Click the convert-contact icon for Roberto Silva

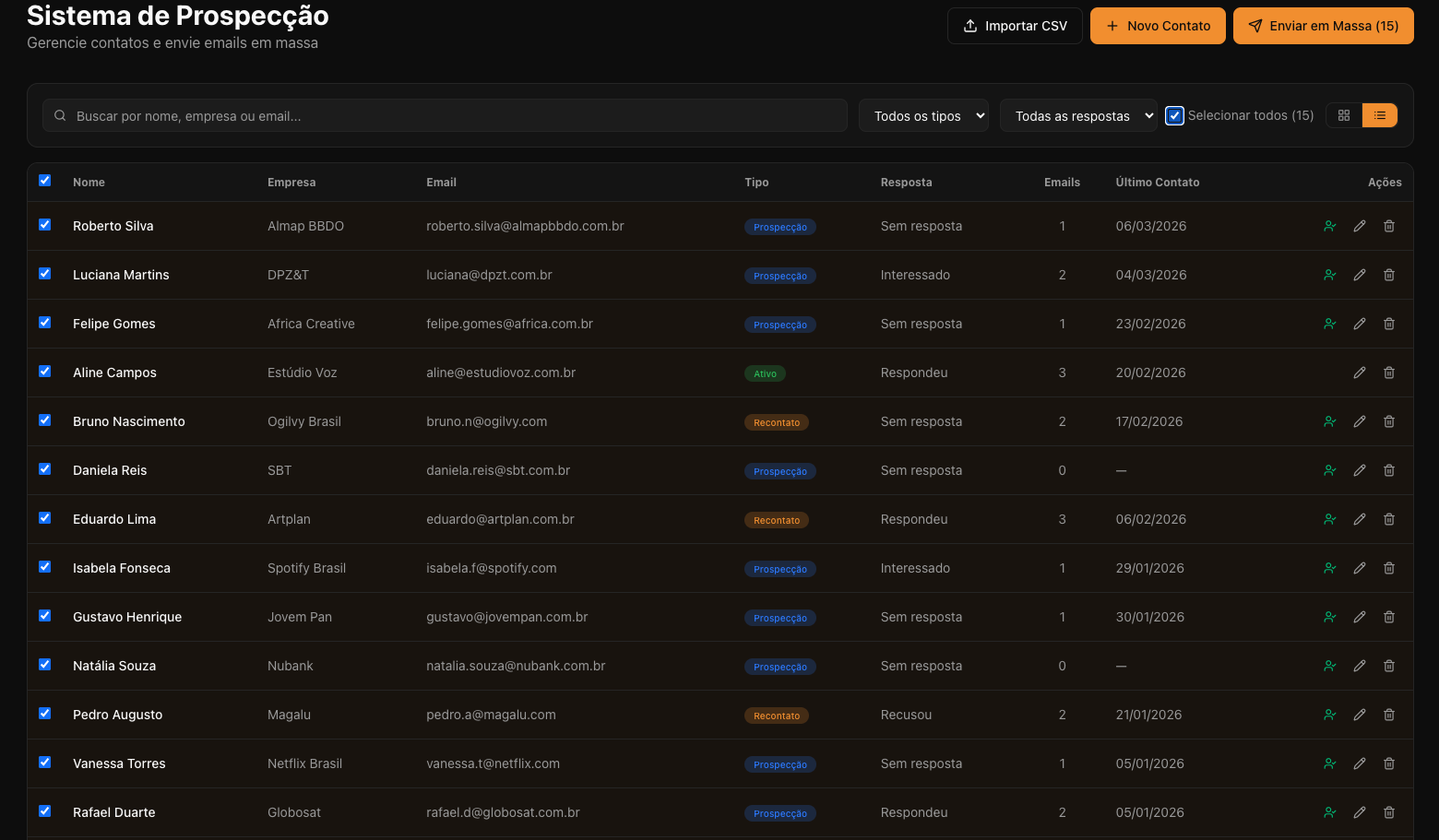tap(1329, 226)
